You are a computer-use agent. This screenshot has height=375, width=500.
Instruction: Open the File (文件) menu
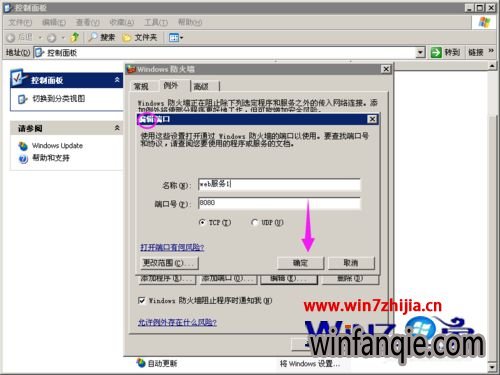(x=20, y=22)
